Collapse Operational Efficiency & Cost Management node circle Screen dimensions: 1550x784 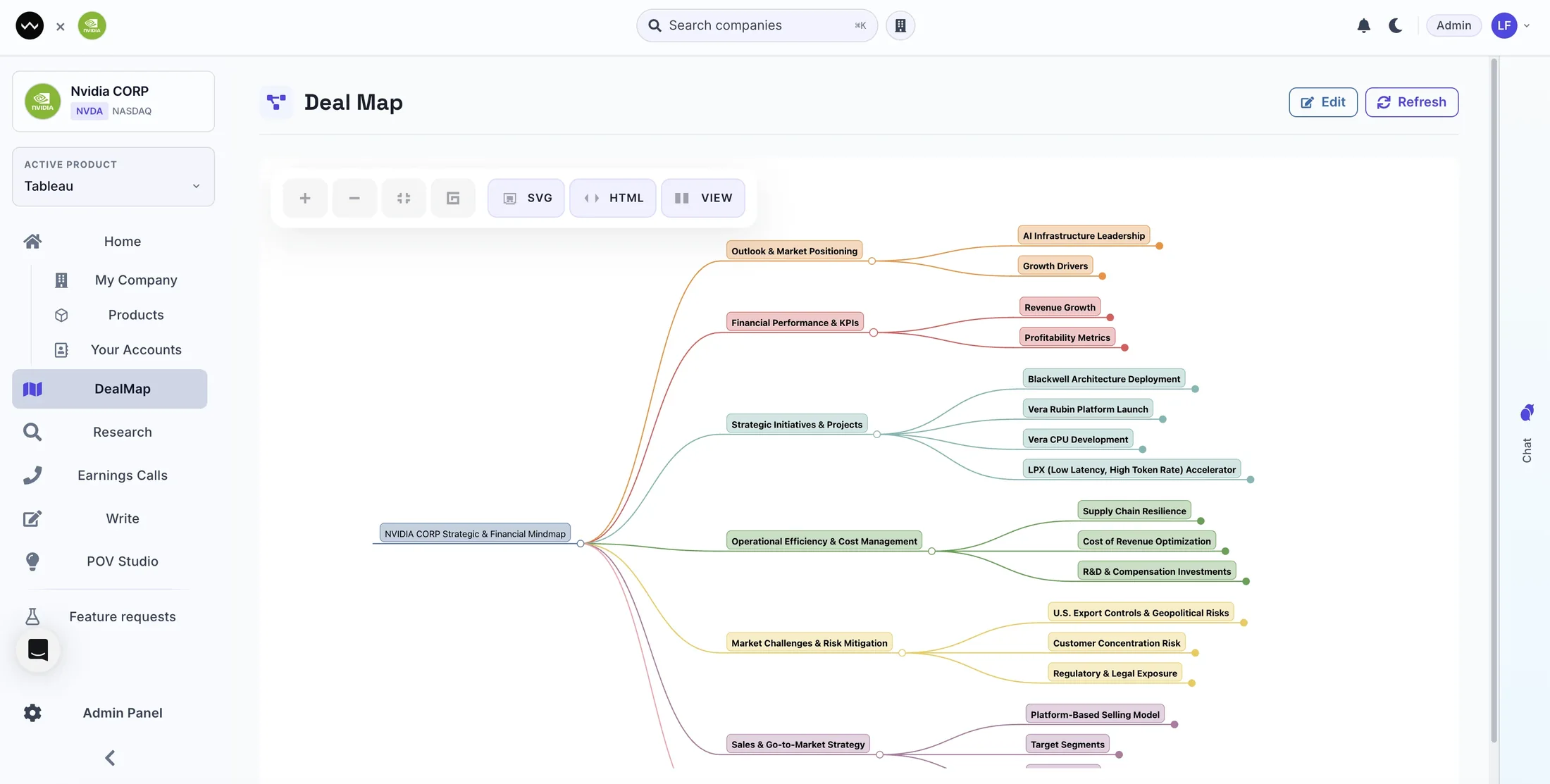coord(931,552)
